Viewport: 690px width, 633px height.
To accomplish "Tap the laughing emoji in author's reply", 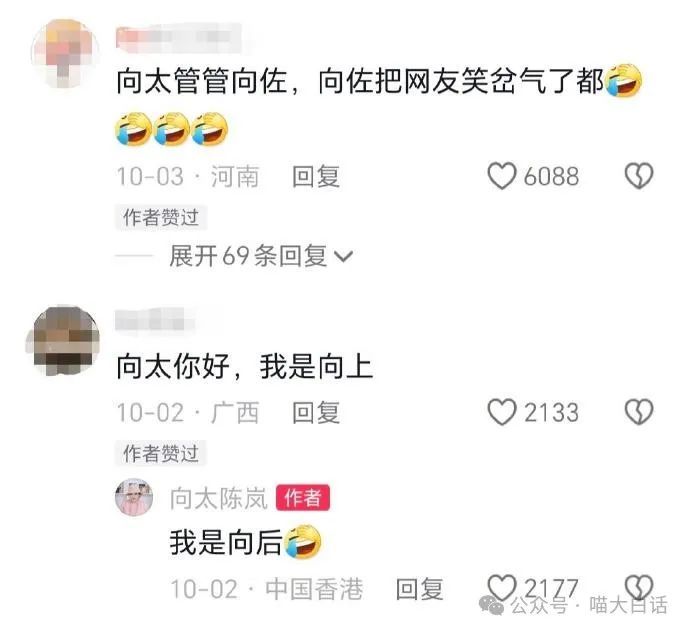I will tap(303, 542).
